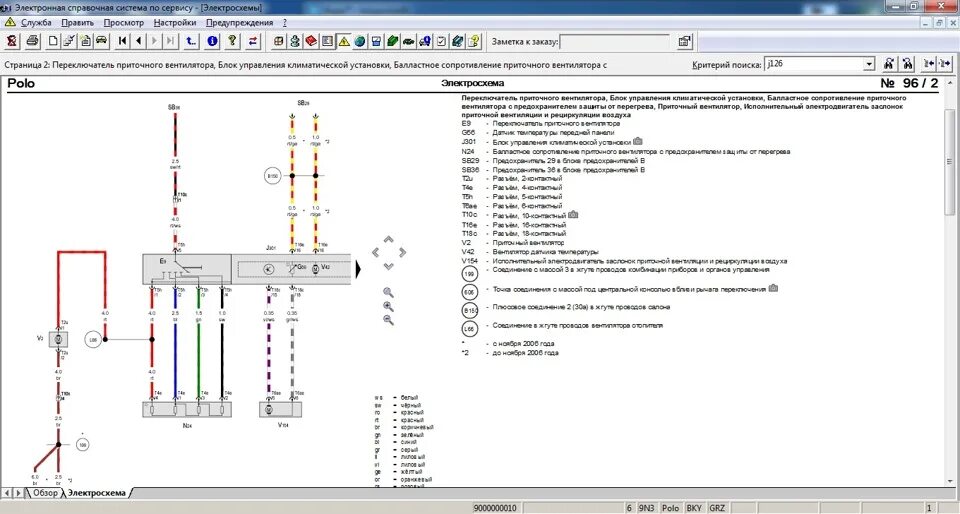
Task: Open the Предупреждения menu
Action: 239,23
